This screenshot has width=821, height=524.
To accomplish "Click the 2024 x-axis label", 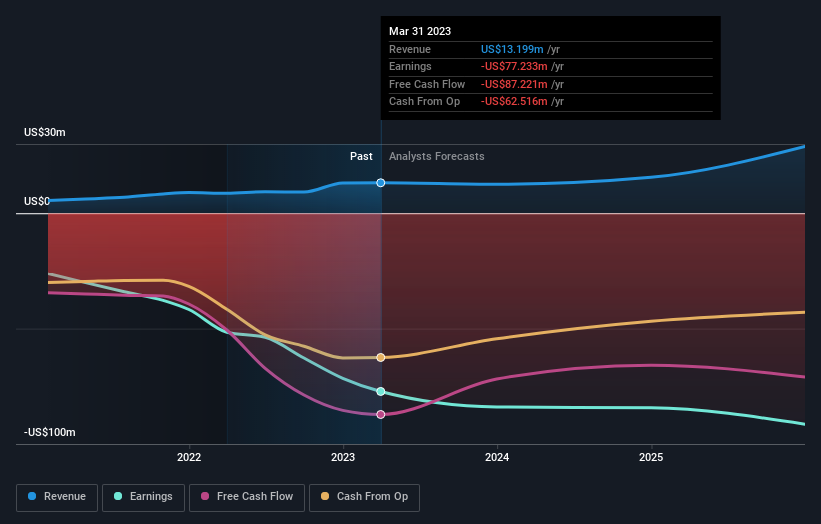I will point(497,457).
